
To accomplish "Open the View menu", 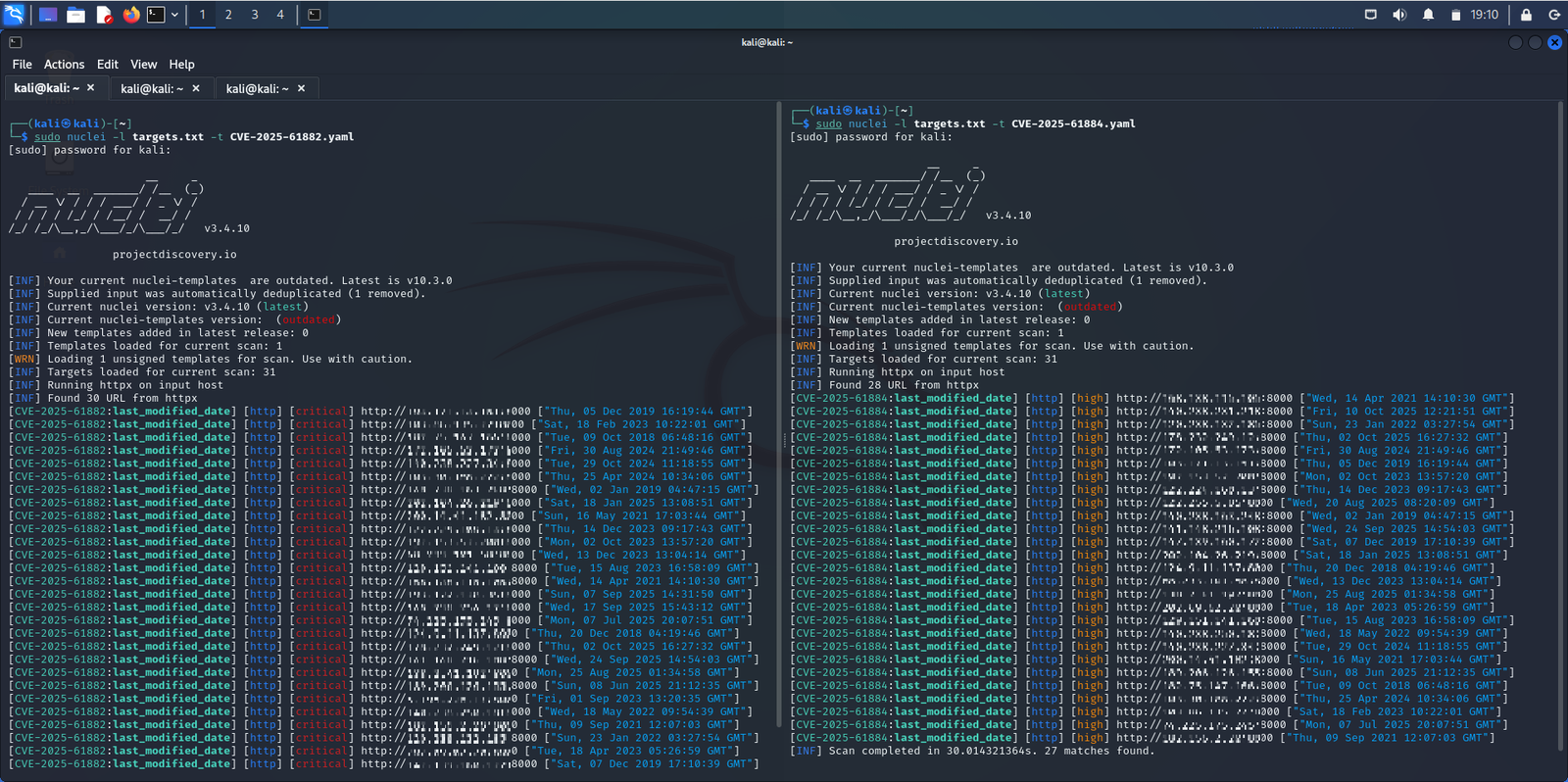I will point(143,64).
